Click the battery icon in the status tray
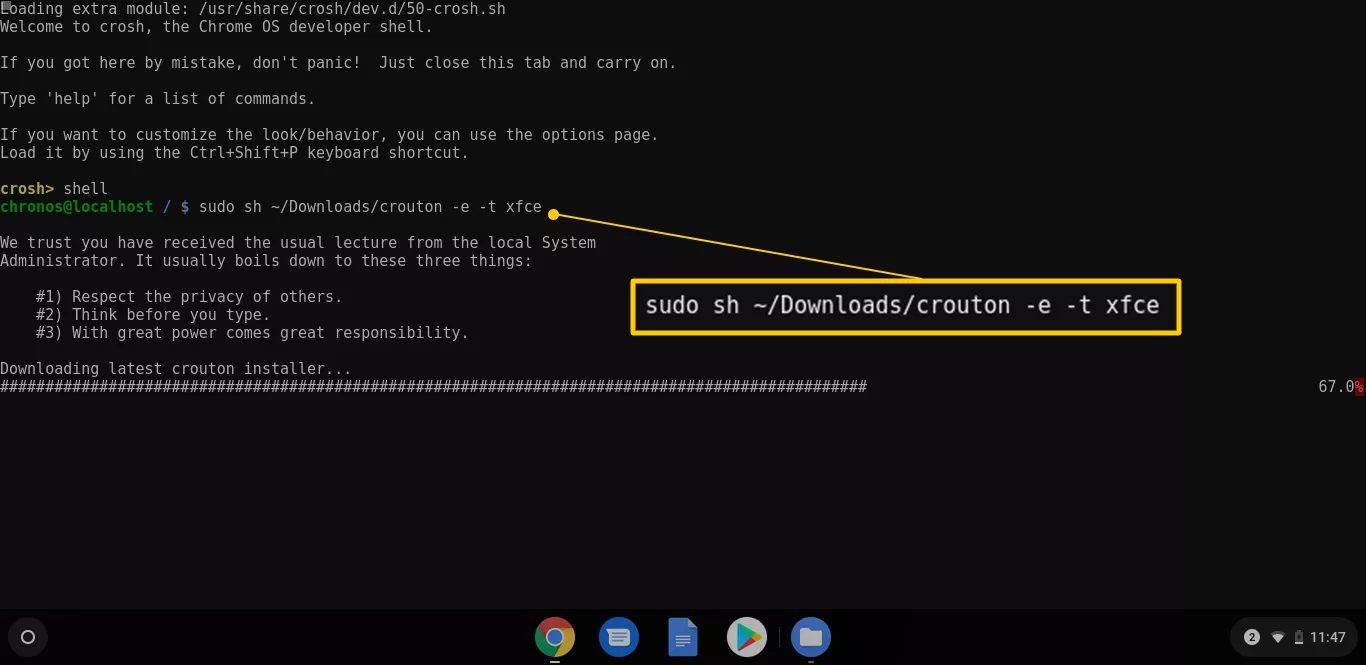Viewport: 1366px width, 665px height. (1299, 637)
